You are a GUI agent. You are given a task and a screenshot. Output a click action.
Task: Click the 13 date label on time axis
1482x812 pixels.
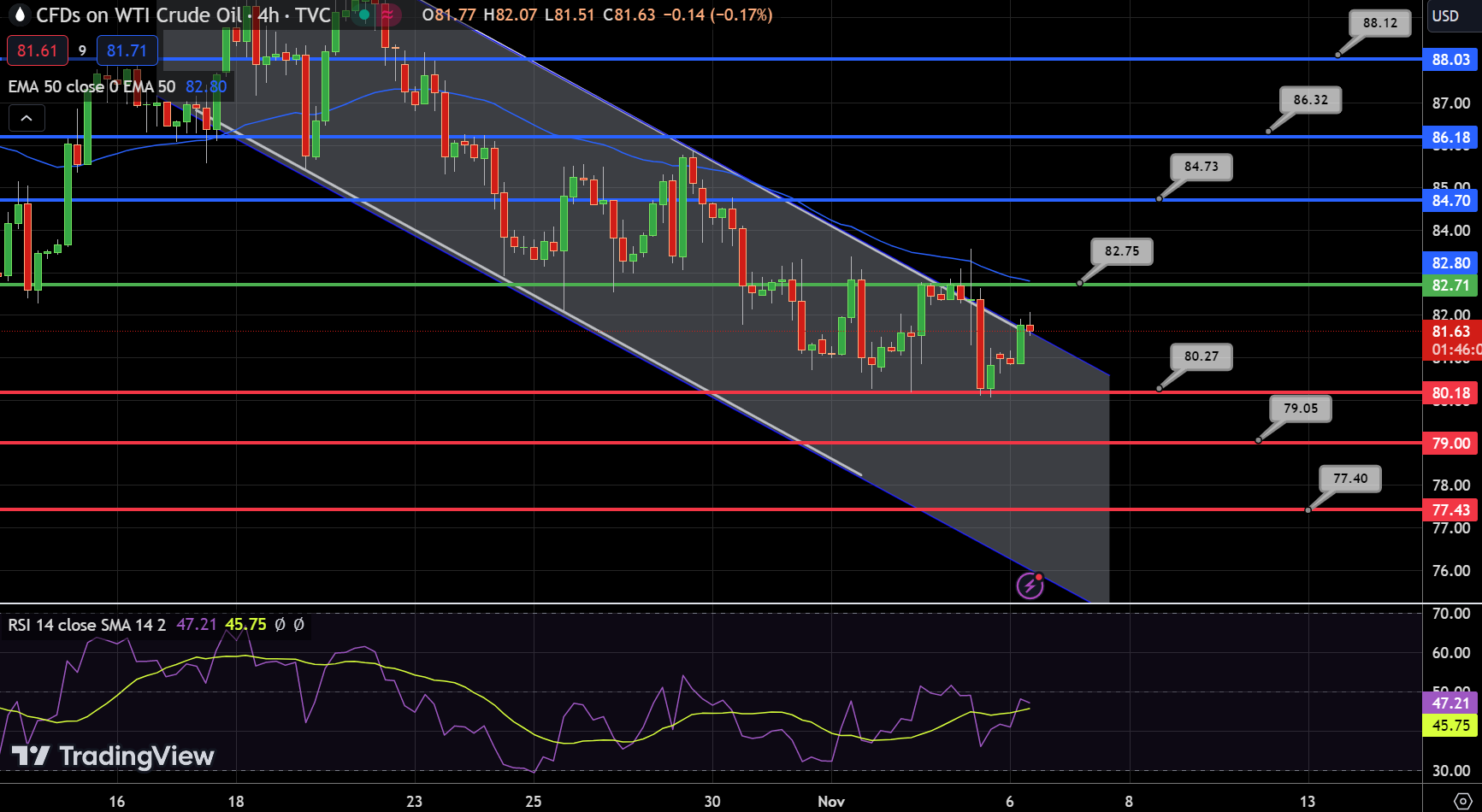[1308, 802]
